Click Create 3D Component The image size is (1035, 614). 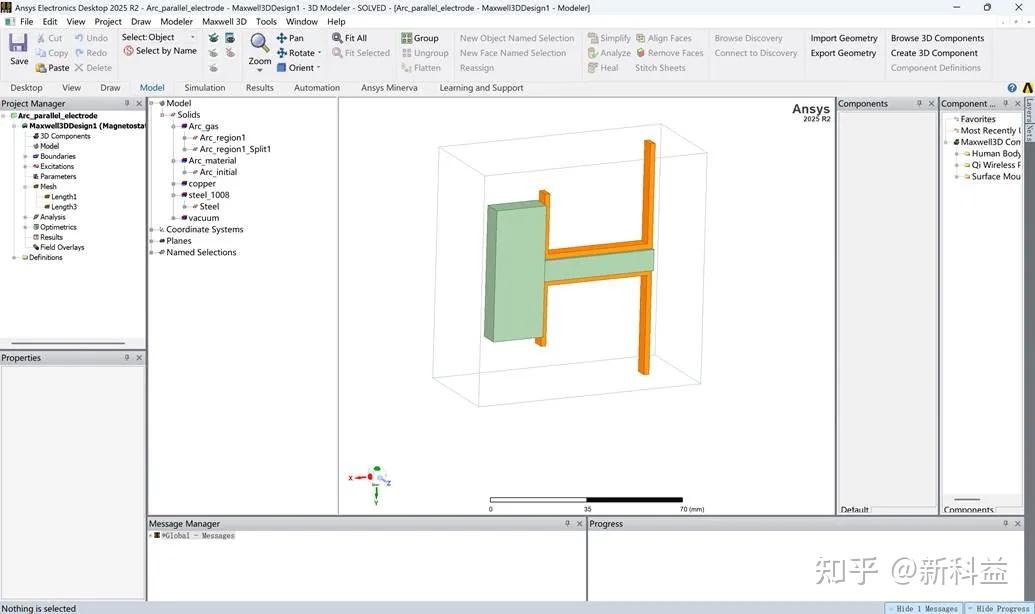click(x=934, y=53)
